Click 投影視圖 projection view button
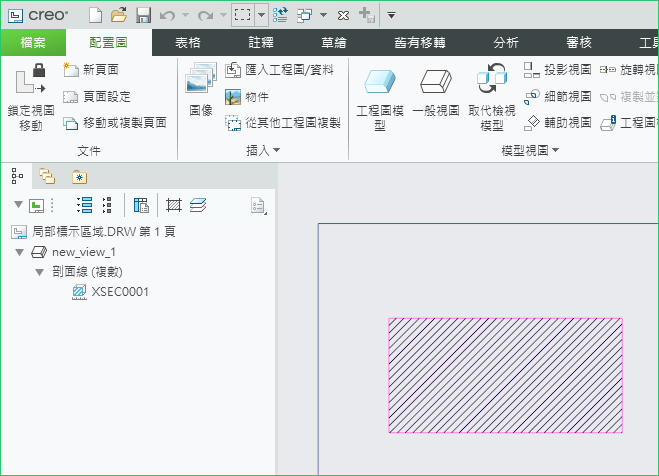Screen dimensions: 659x476 tap(557, 70)
